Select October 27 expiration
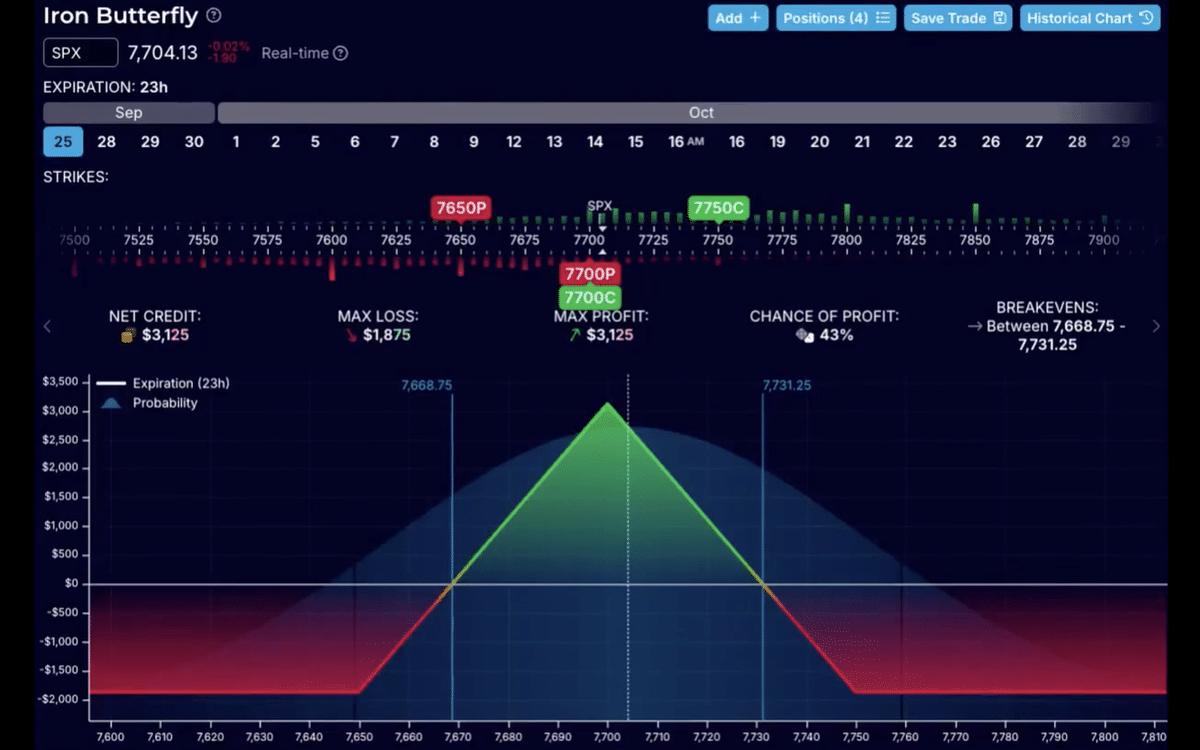 [1034, 142]
